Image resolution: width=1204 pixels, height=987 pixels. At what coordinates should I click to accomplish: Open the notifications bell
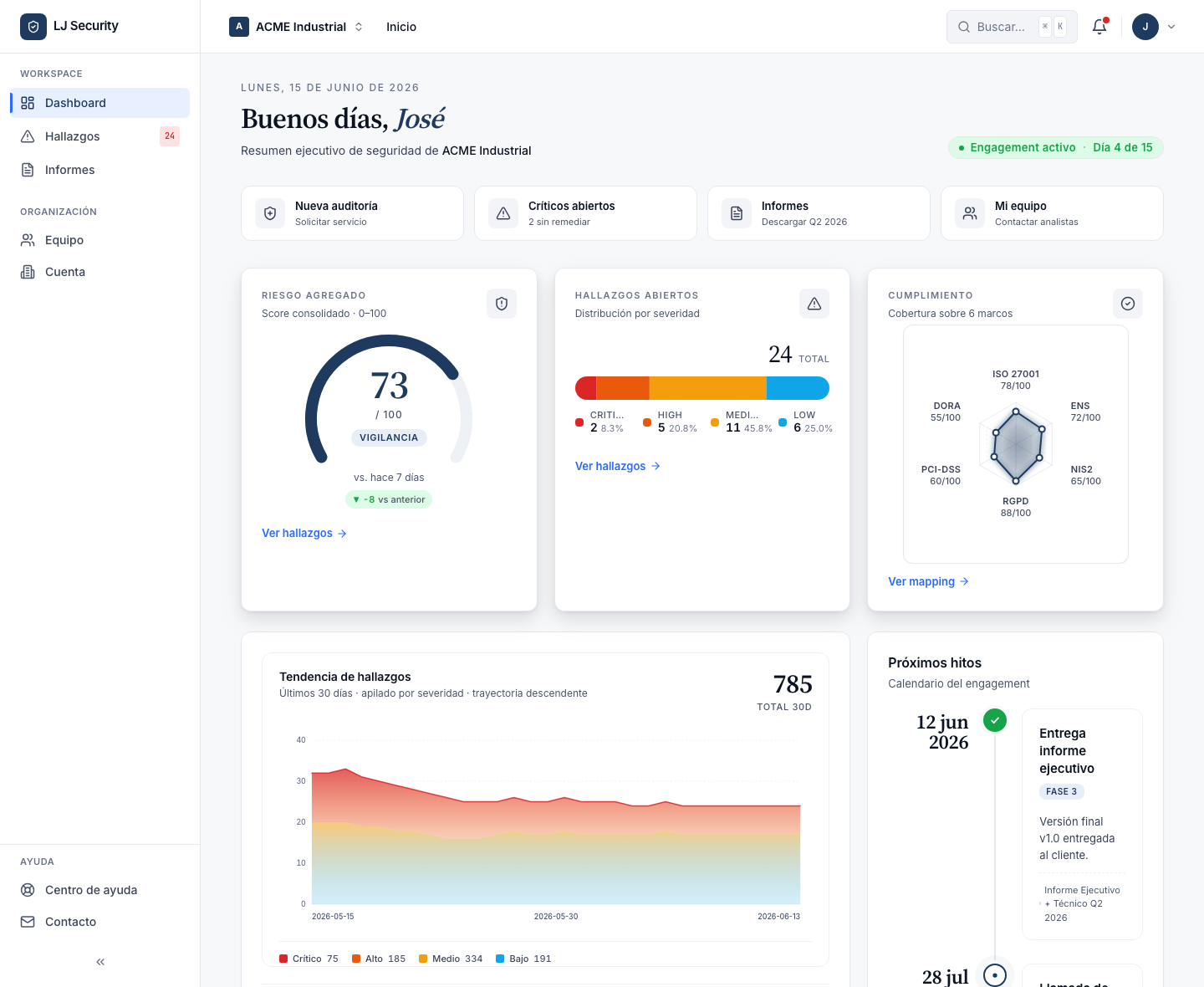[x=1099, y=27]
